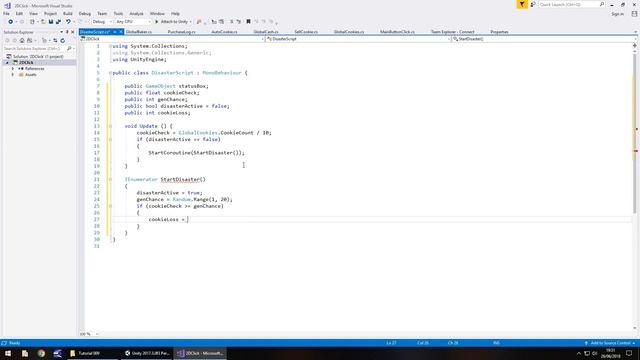Open the Analyze menu
The width and height of the screenshot is (640, 360).
coord(136,14)
